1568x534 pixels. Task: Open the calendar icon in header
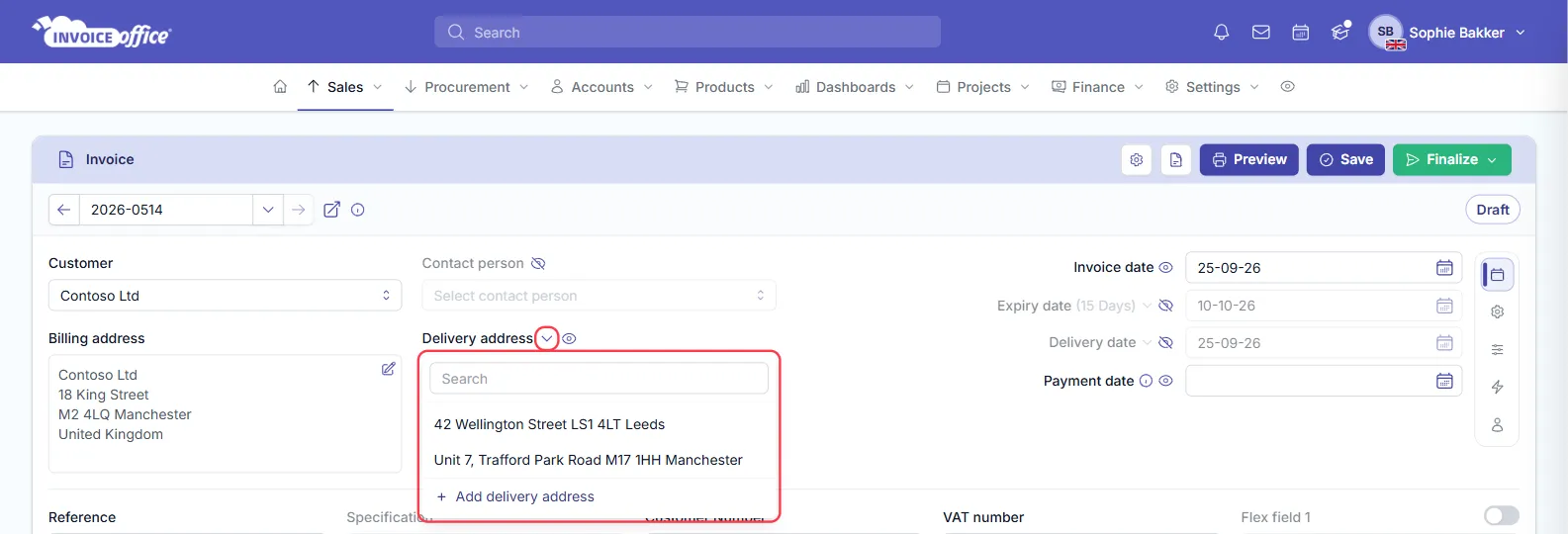click(x=1301, y=33)
